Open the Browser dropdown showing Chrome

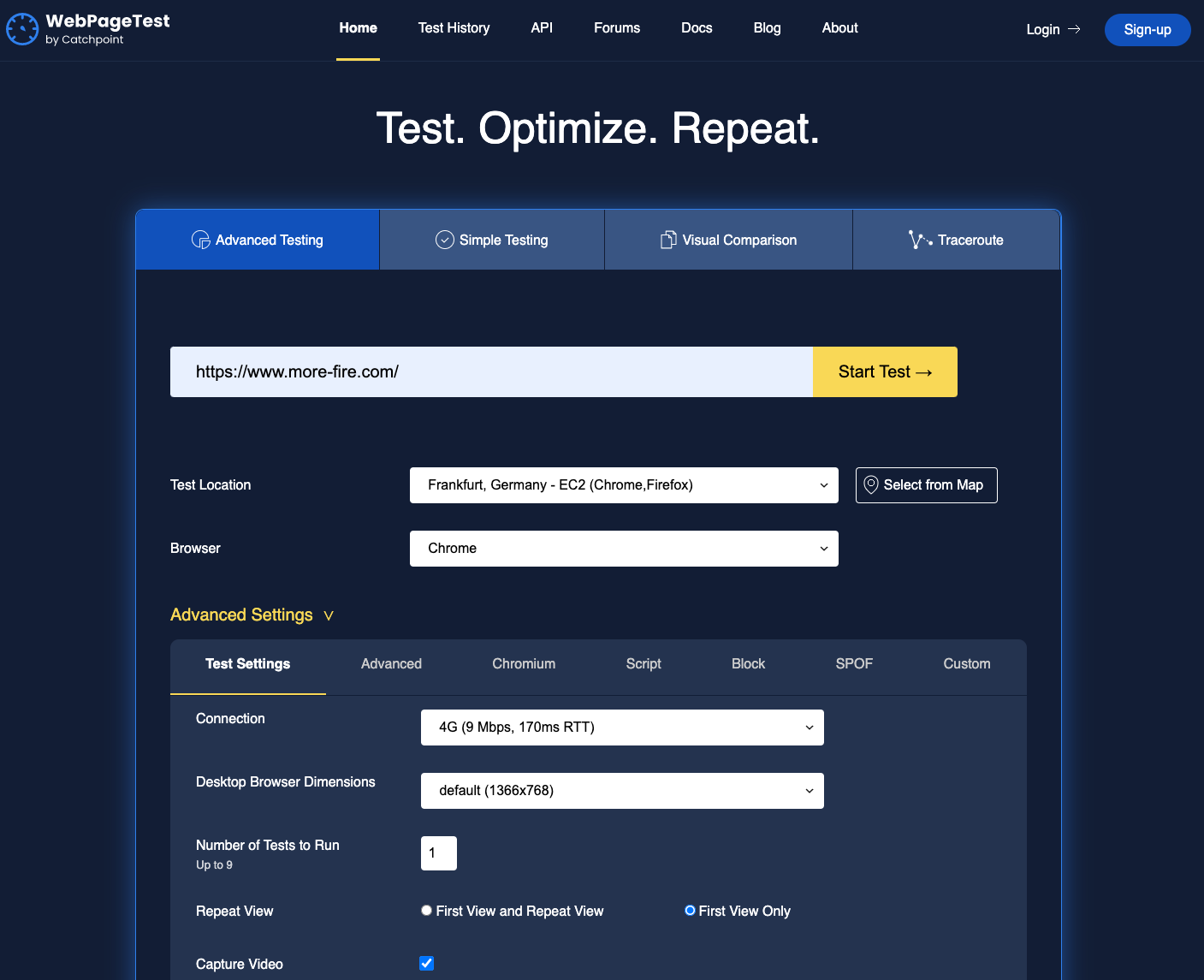coord(624,549)
